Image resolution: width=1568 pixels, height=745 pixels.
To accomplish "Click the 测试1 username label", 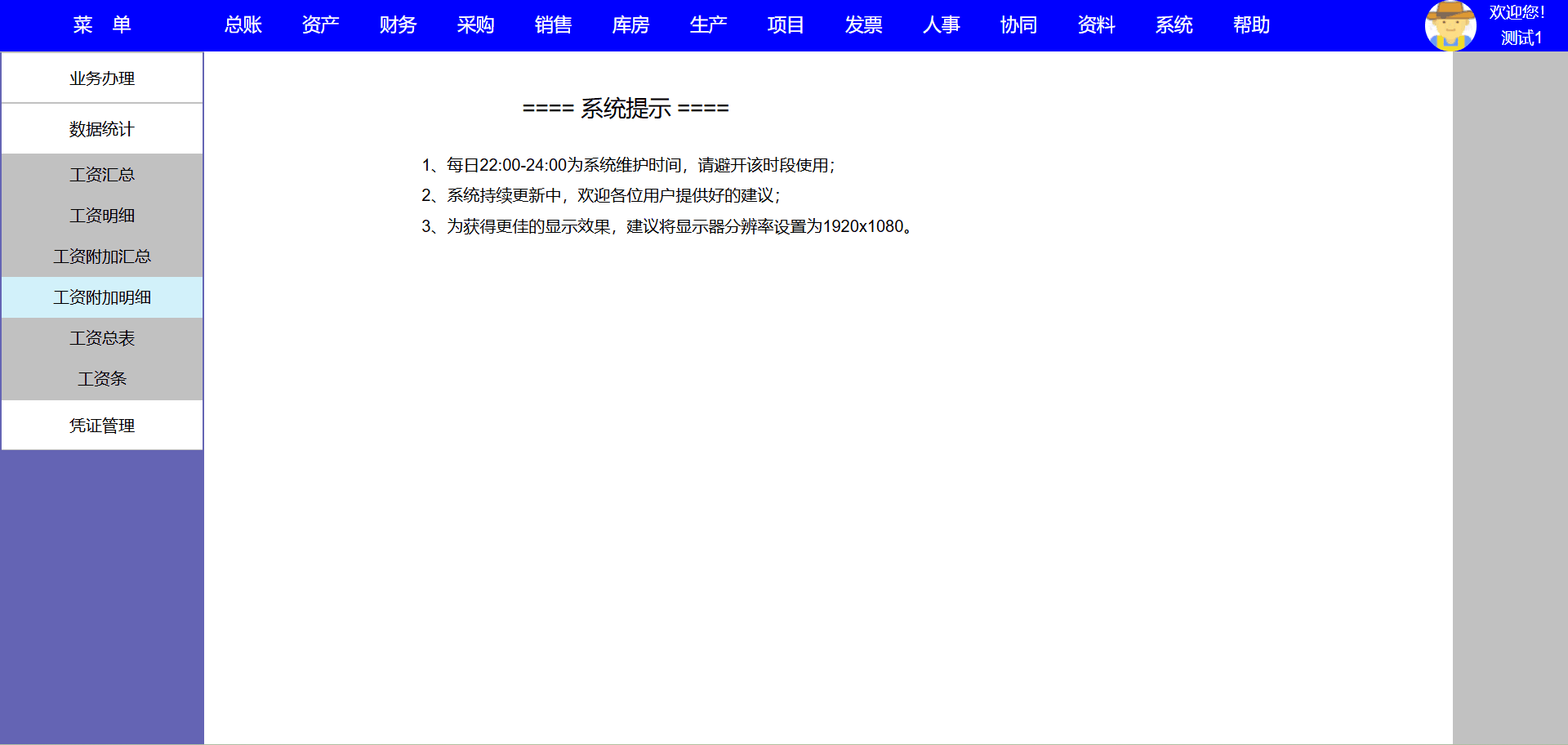I will coord(1521,38).
